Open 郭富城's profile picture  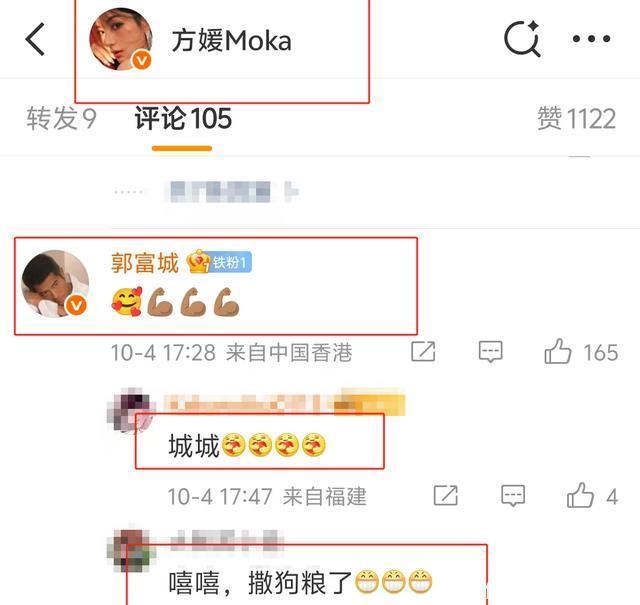(x=56, y=284)
